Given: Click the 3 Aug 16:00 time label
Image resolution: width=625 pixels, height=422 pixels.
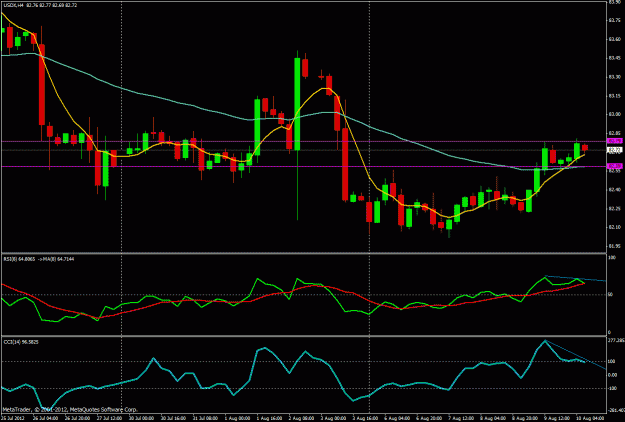Looking at the screenshot, I should [x=364, y=418].
